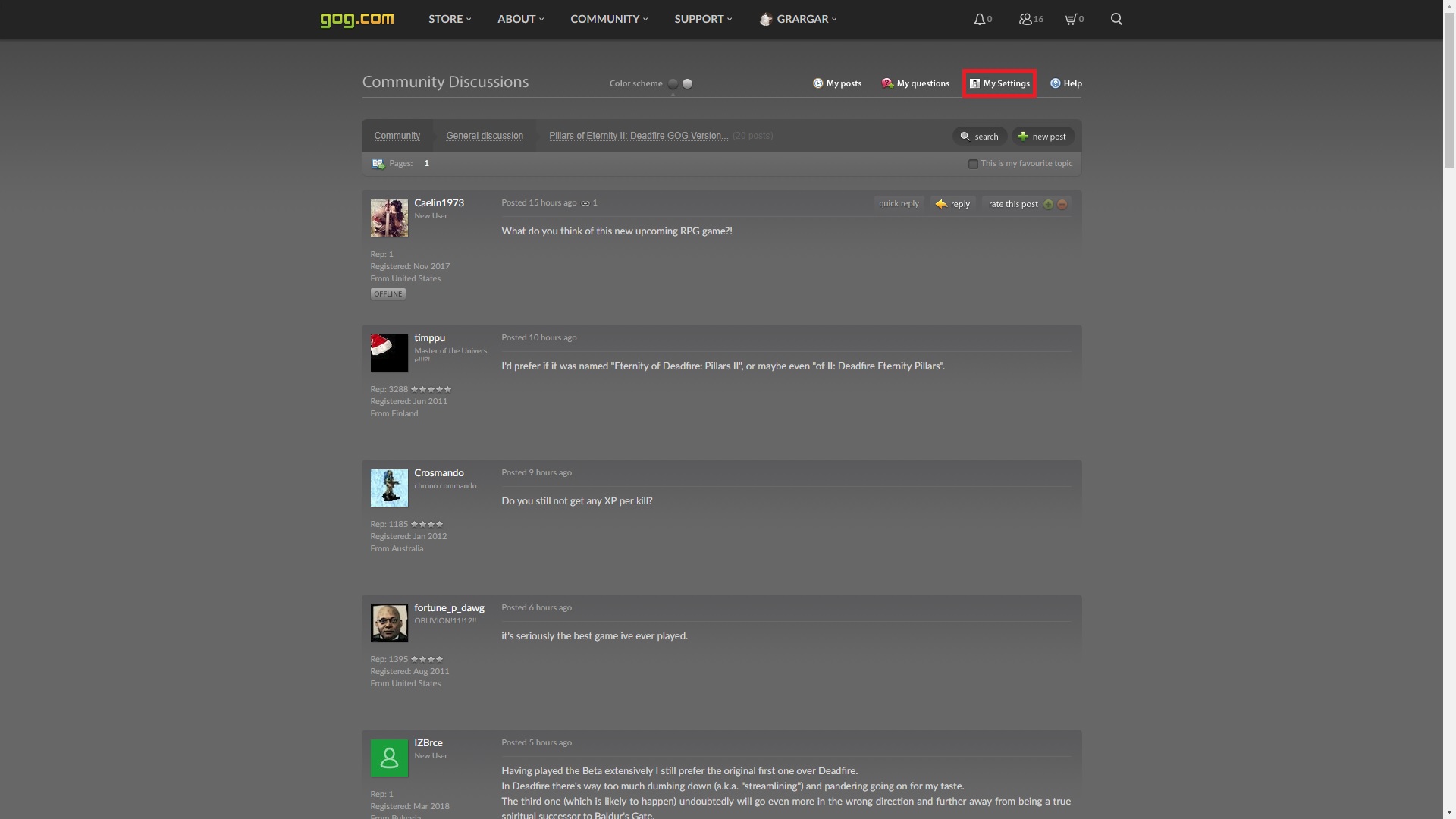Expand the SUPPORT menu

(x=703, y=19)
